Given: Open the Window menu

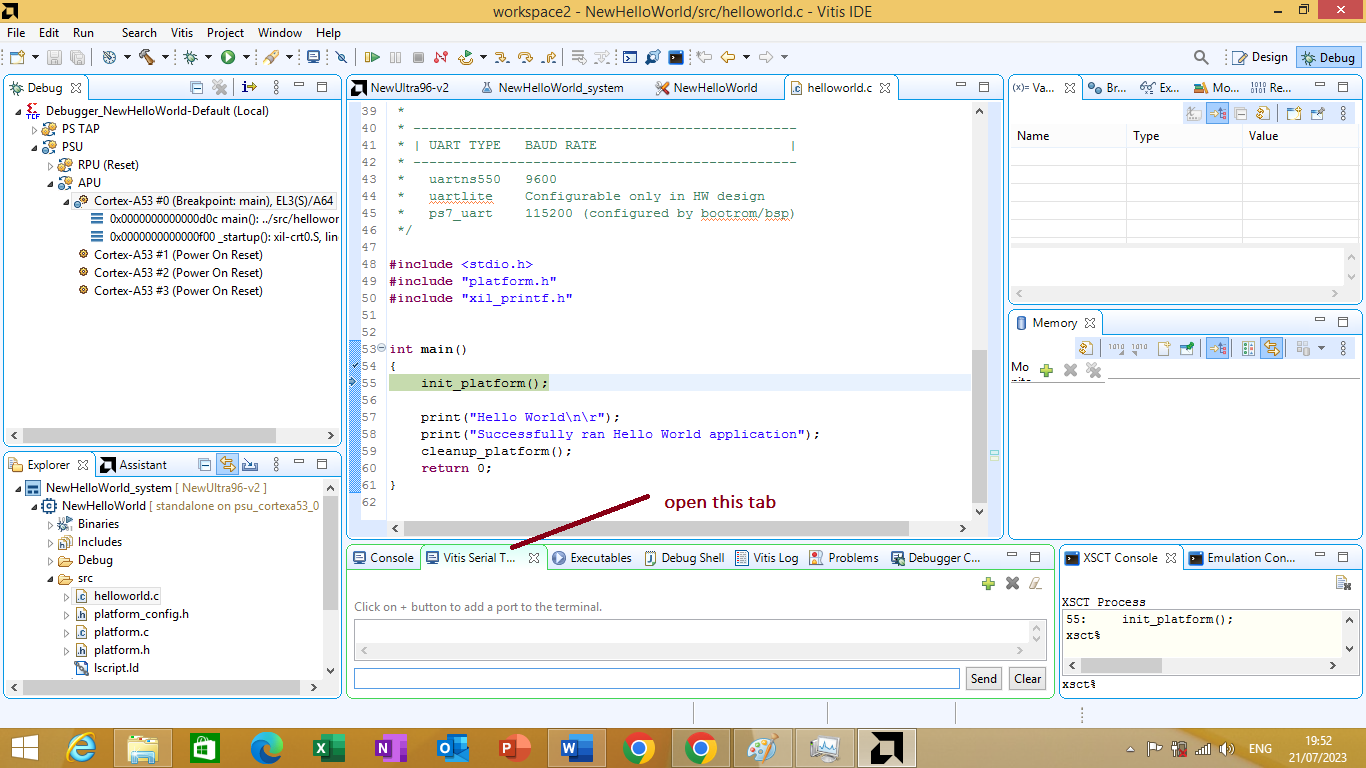Looking at the screenshot, I should [280, 32].
